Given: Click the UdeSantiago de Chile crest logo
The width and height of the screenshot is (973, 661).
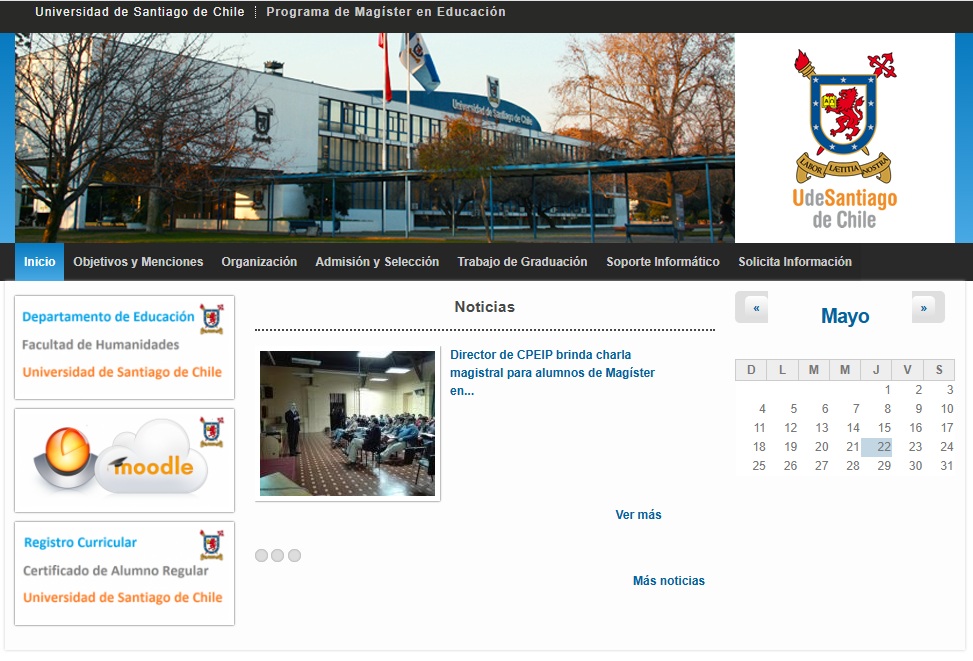Looking at the screenshot, I should (845, 138).
